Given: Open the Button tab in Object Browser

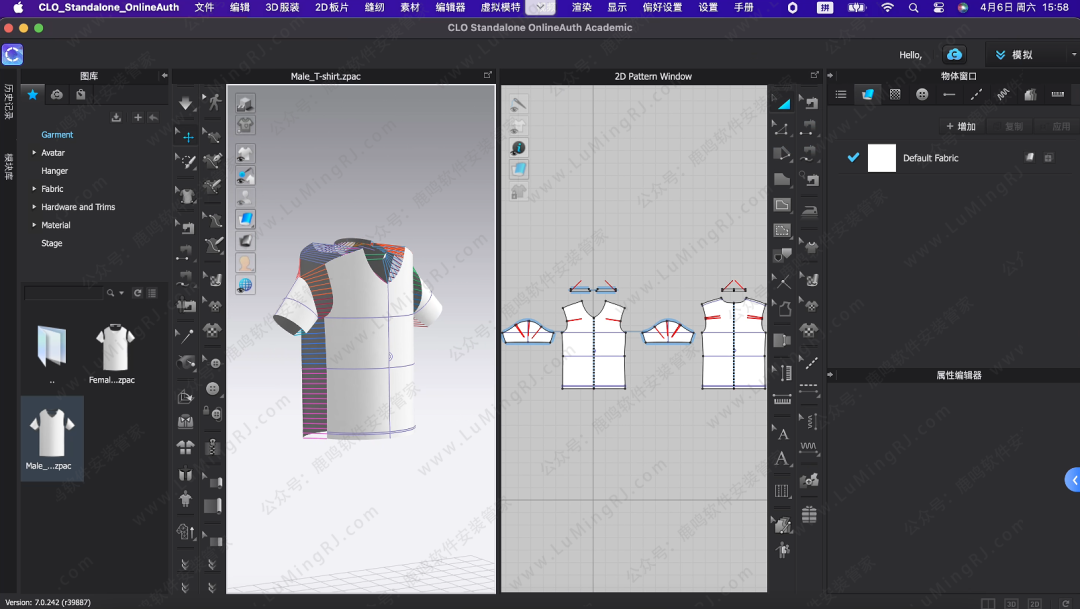Looking at the screenshot, I should pos(922,94).
